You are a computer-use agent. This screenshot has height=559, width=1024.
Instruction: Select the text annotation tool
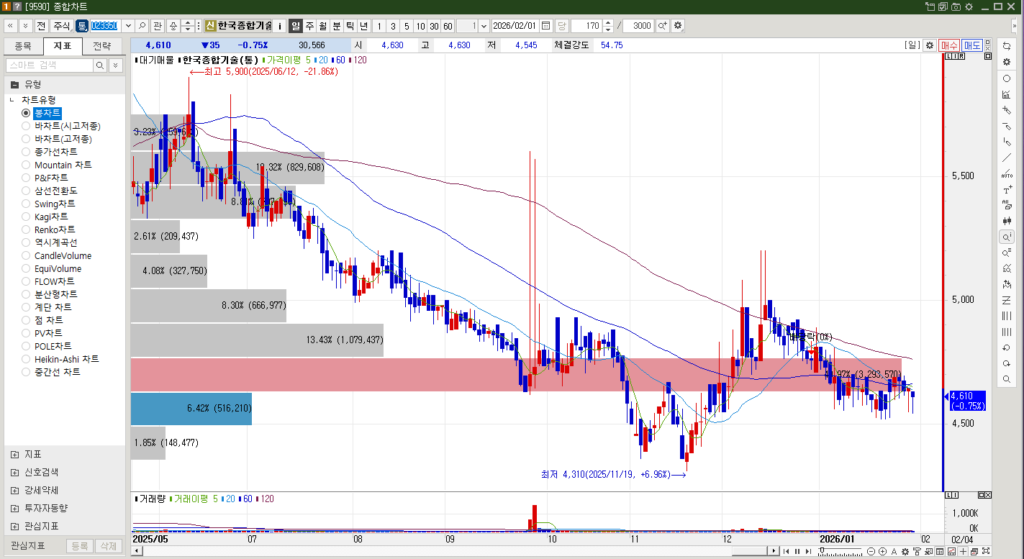click(x=1006, y=190)
